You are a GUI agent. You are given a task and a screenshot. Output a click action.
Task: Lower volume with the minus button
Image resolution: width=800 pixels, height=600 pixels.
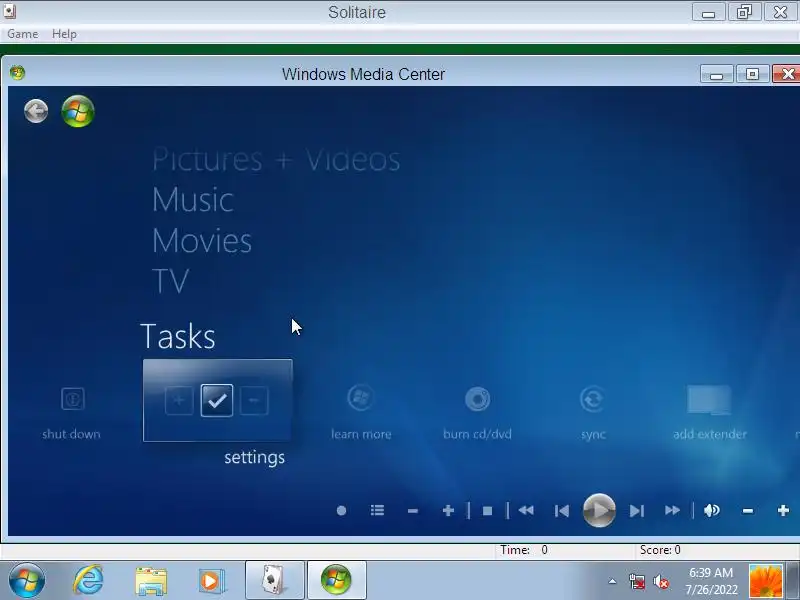(x=747, y=511)
